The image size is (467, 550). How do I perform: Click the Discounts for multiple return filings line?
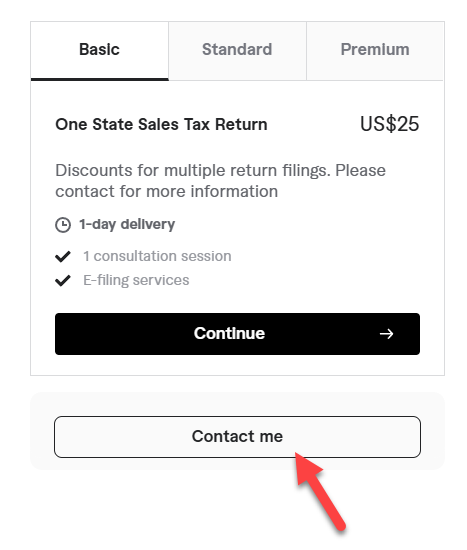click(221, 171)
